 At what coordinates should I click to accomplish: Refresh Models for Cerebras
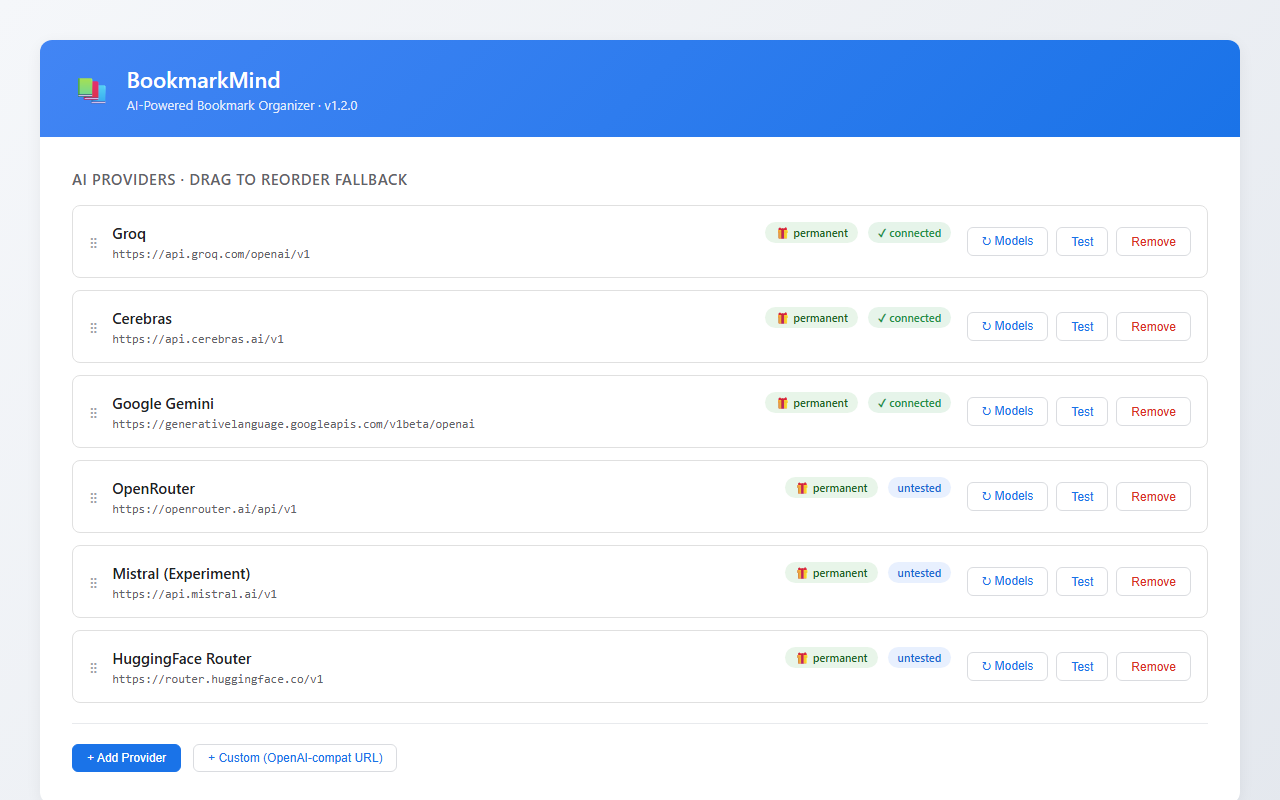(x=1007, y=326)
